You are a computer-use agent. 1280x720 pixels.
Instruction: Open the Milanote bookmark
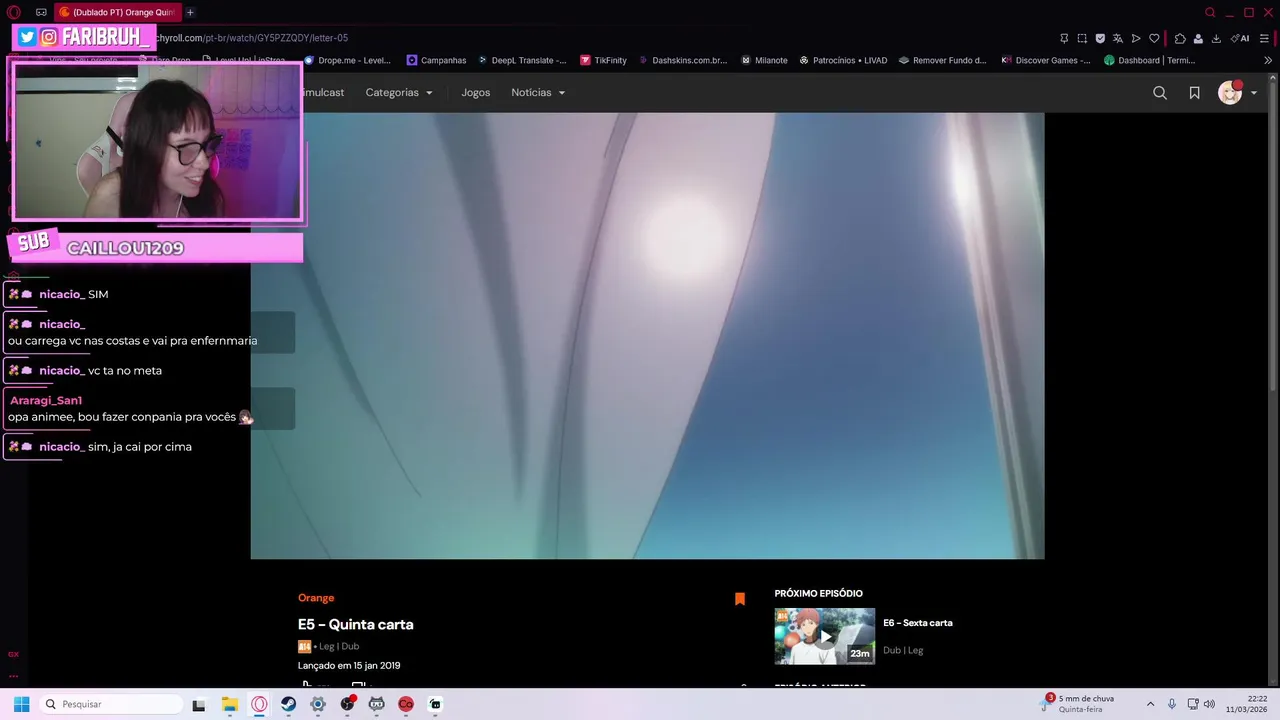point(764,60)
